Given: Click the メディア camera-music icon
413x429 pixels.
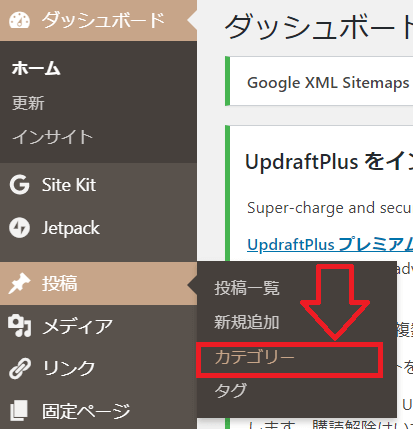Looking at the screenshot, I should pyautogui.click(x=20, y=326).
